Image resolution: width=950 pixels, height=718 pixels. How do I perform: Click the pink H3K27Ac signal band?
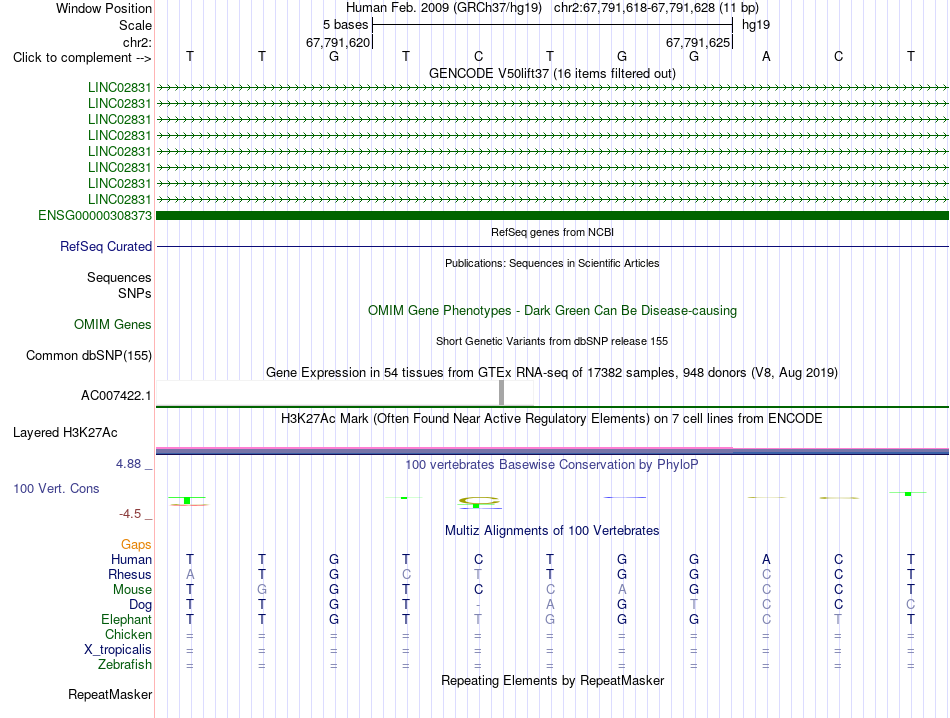point(444,449)
